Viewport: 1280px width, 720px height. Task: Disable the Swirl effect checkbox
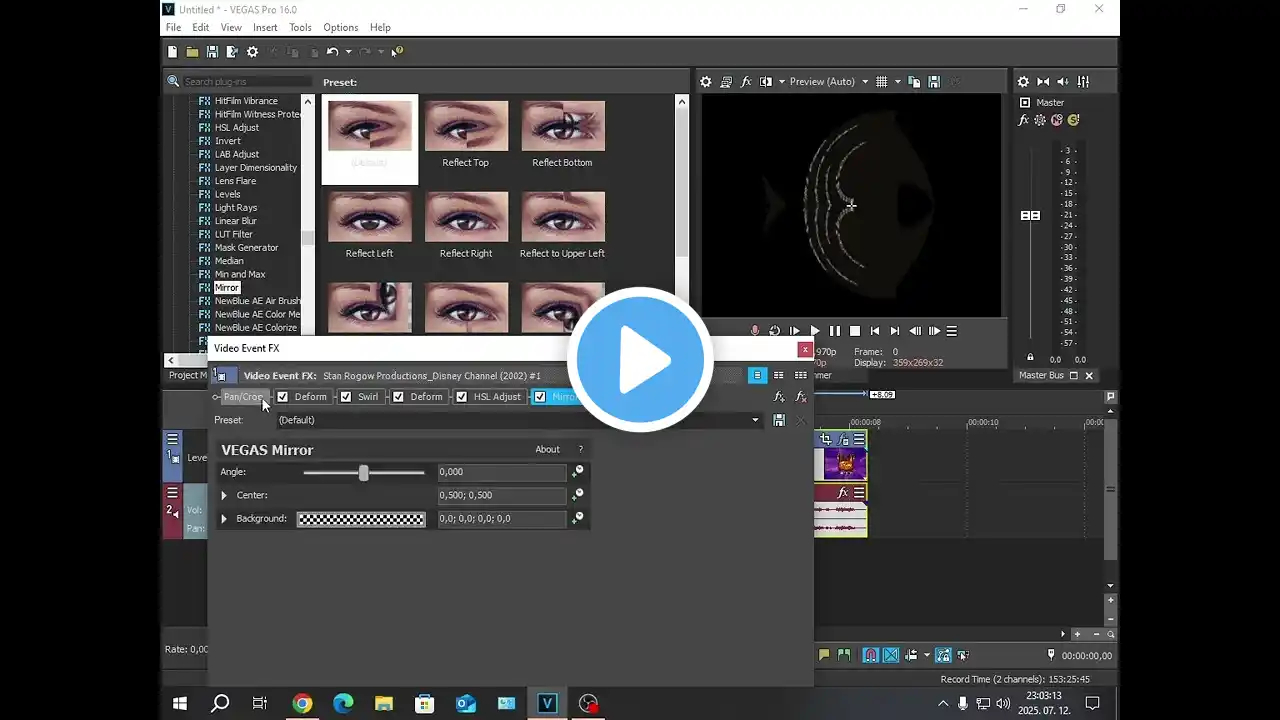(346, 397)
